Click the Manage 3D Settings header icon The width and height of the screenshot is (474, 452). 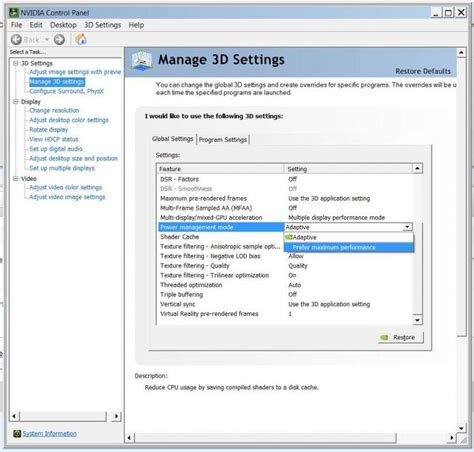[141, 61]
